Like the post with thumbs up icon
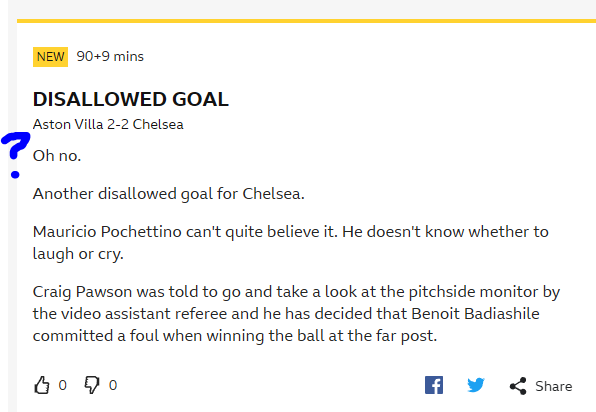596x412 pixels. pyautogui.click(x=42, y=385)
